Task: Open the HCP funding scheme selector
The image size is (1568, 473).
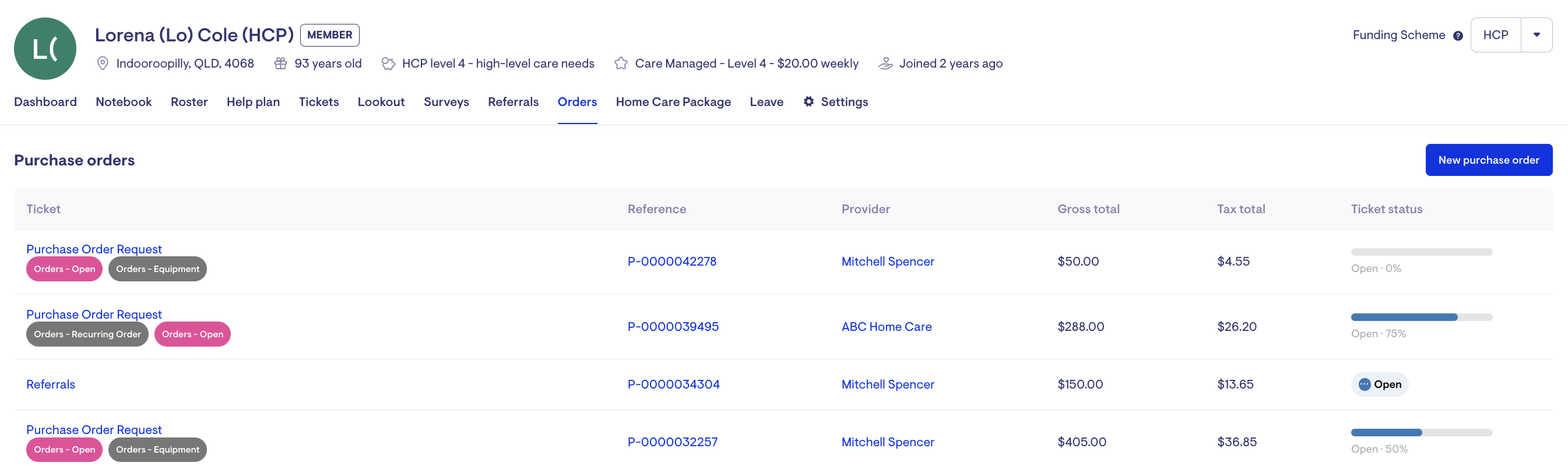Action: click(x=1496, y=36)
